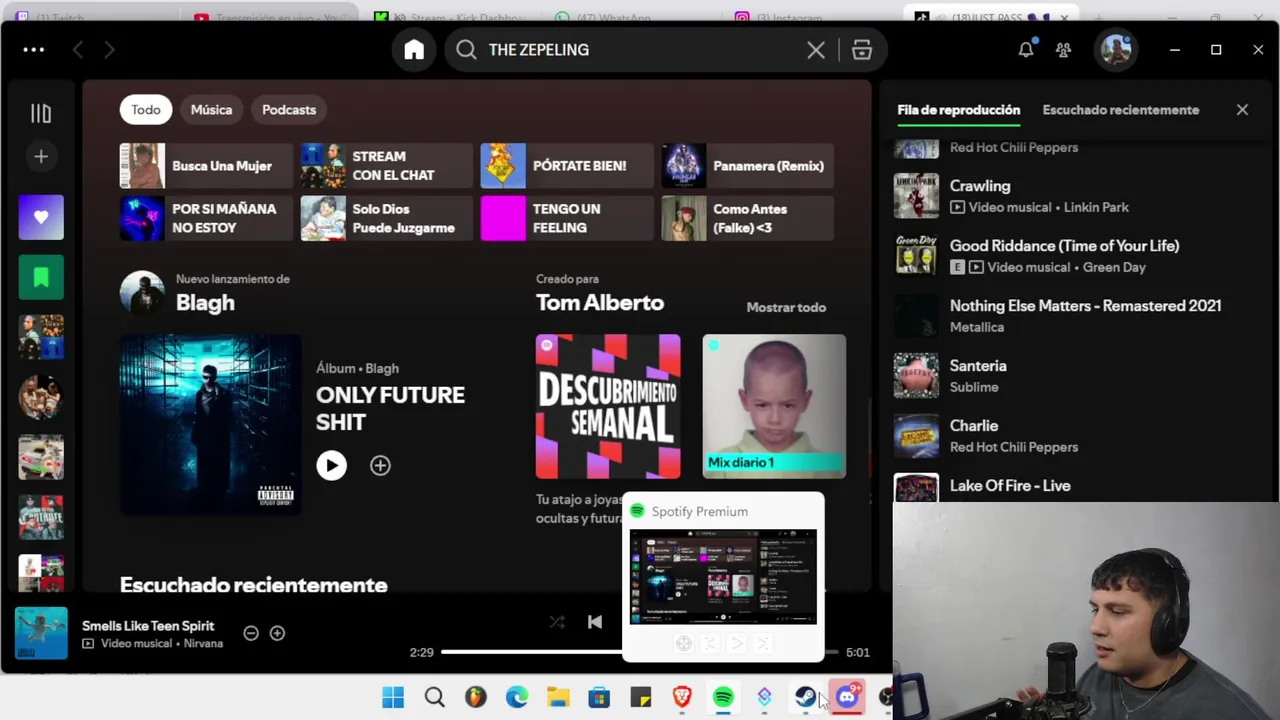Viewport: 1280px width, 720px height.
Task: Open Panamera (Remix) shortcut
Action: click(747, 166)
